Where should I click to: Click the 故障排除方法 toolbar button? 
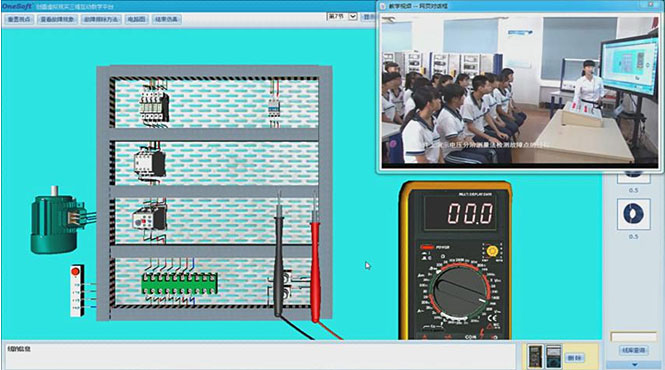pyautogui.click(x=101, y=19)
